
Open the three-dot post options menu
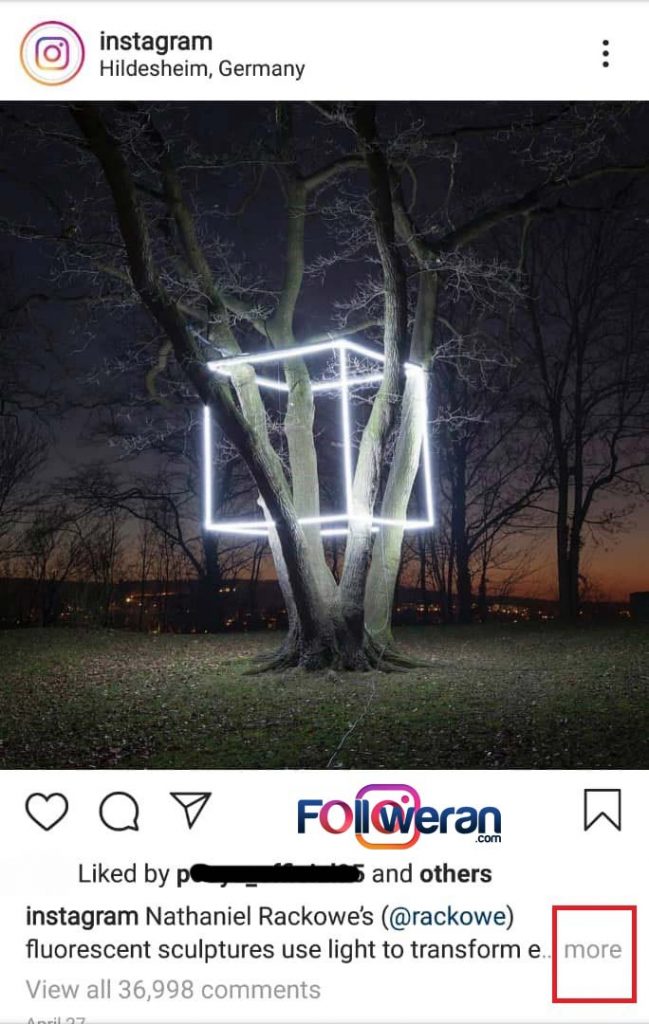click(606, 54)
